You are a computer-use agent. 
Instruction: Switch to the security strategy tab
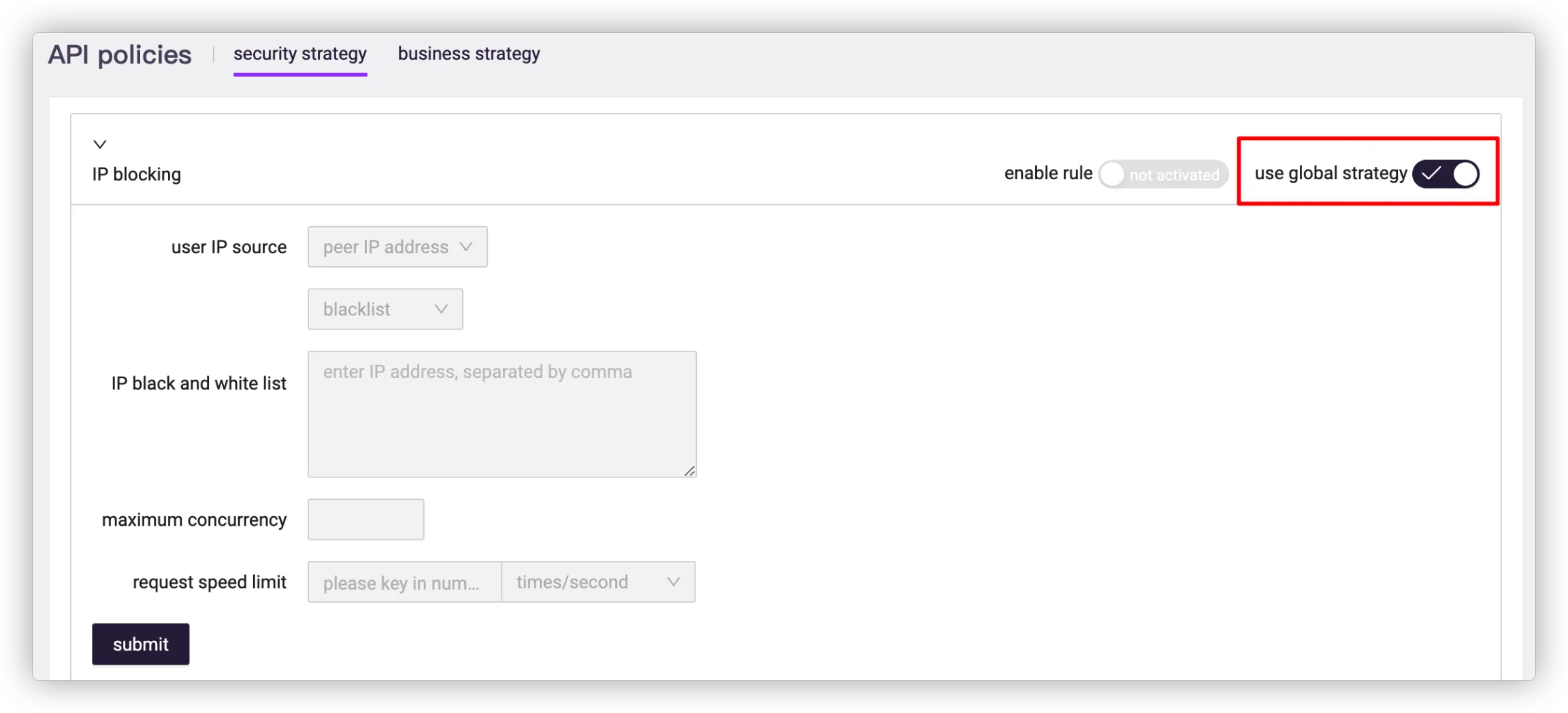point(300,54)
